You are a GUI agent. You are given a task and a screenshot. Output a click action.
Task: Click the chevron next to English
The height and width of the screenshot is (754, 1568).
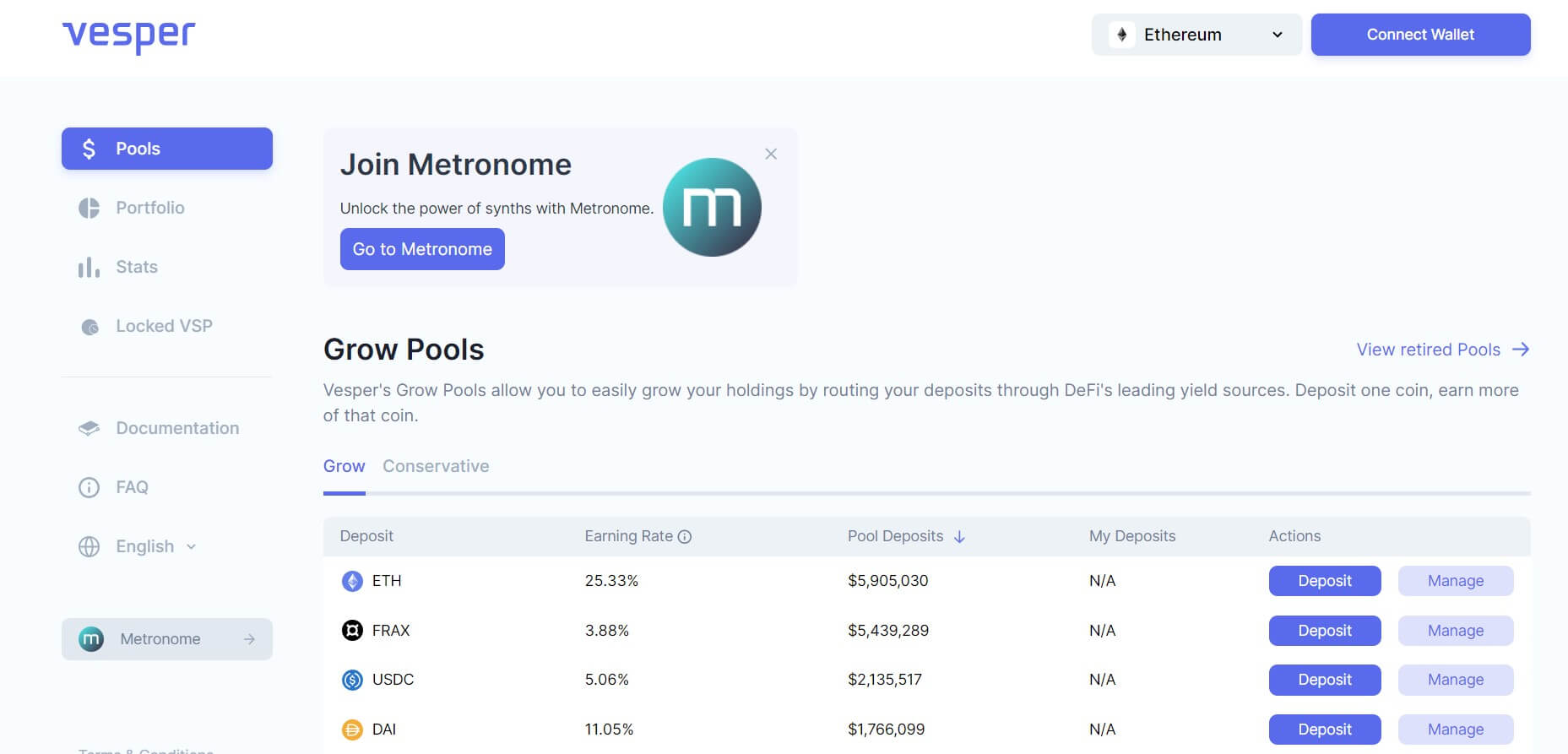pyautogui.click(x=191, y=547)
